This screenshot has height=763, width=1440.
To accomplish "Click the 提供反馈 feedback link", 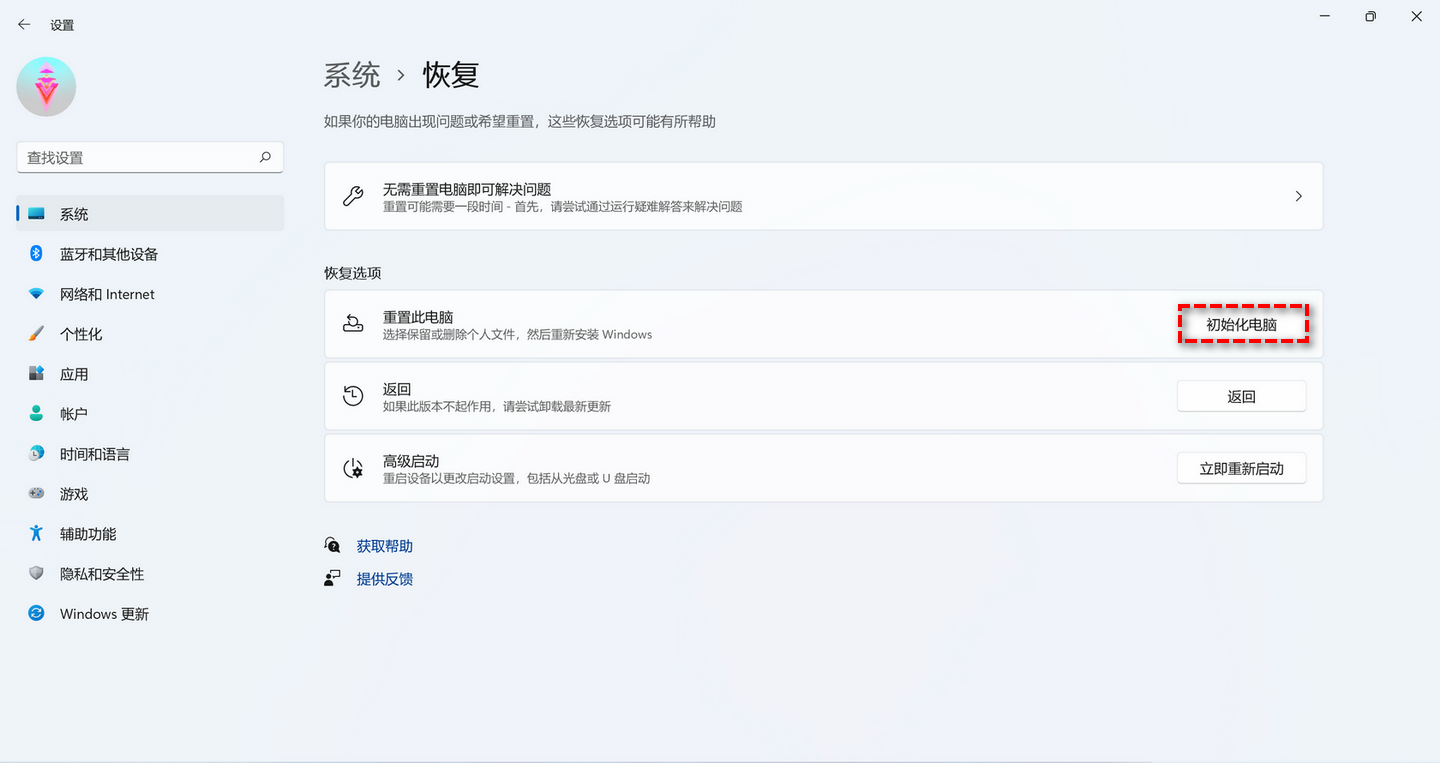I will [385, 578].
